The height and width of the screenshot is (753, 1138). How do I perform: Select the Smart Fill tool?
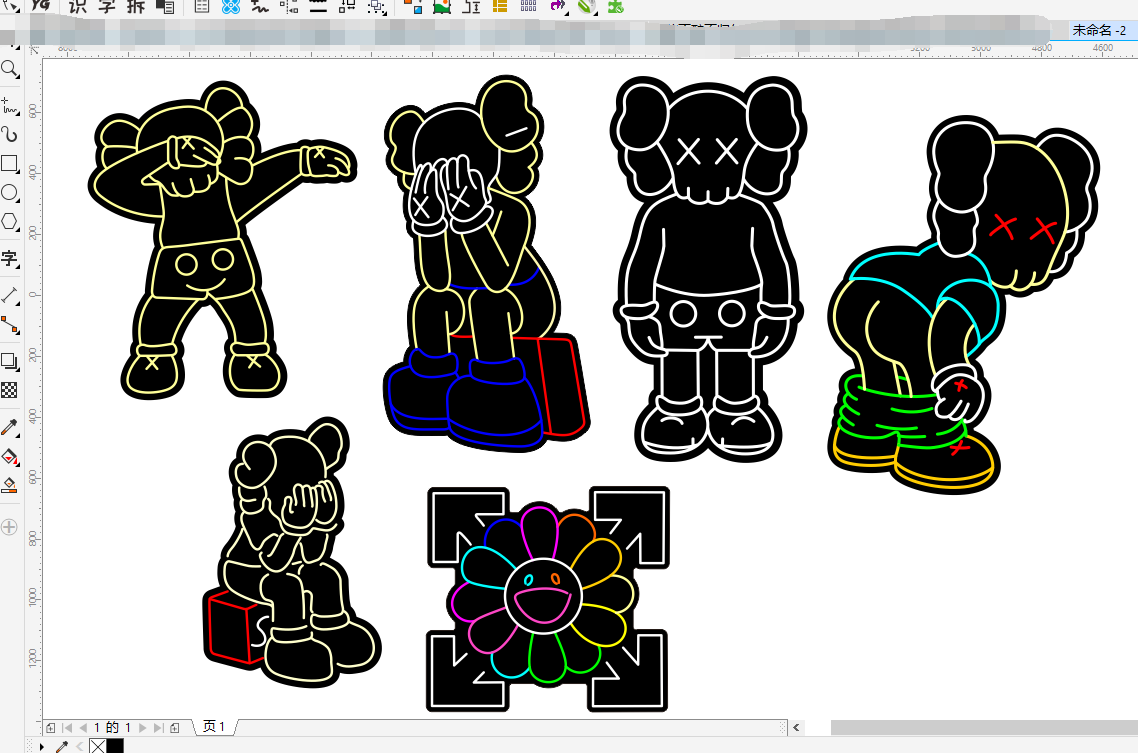9,485
